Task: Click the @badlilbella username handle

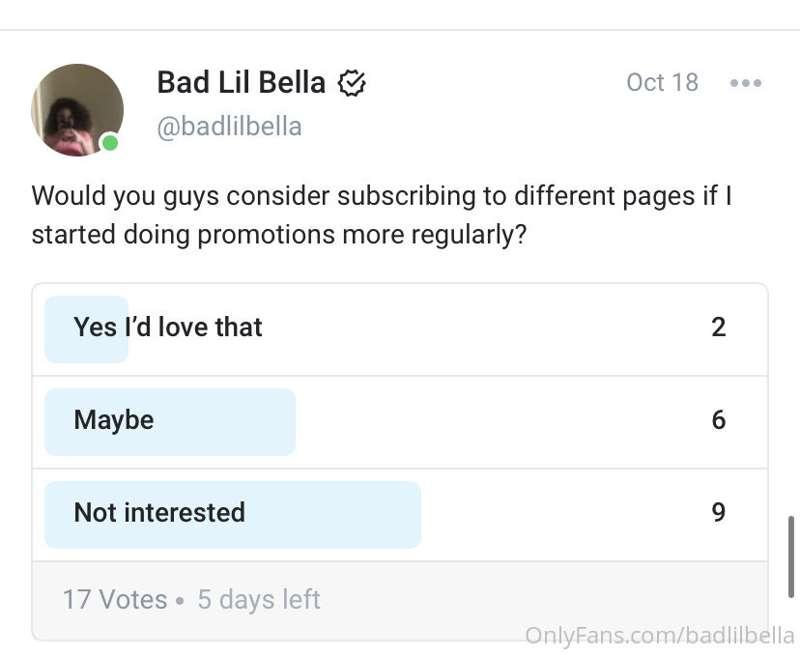Action: (x=229, y=127)
